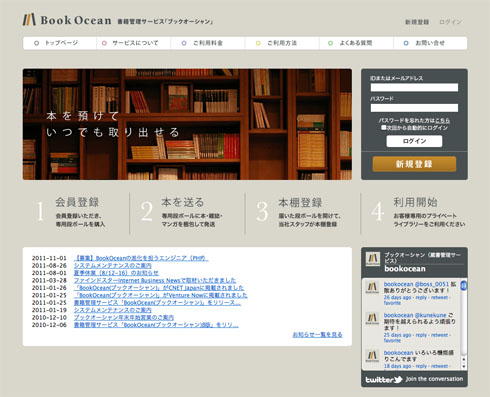Viewport: 490px width, 397px height.
Task: Click retweet on the 25 days ago tweet
Action: click(439, 335)
